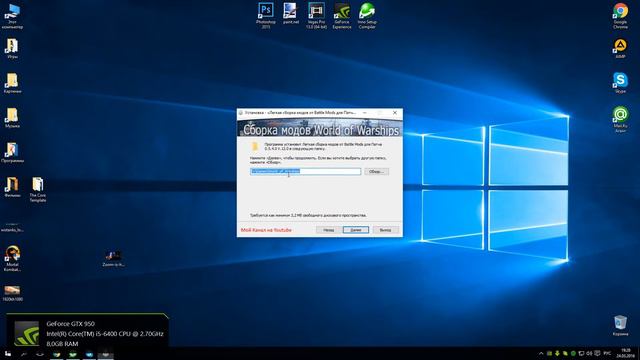Open the Recycle Bin (Корзина)
Viewport: 640px width, 360px height.
(620, 325)
